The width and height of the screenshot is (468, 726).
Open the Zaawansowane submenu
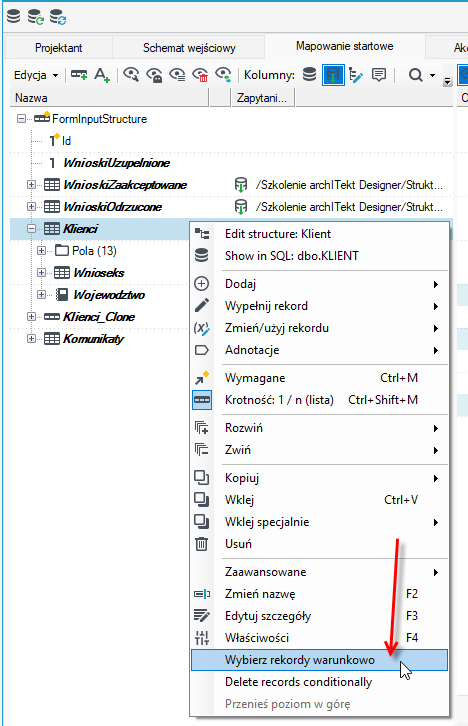tap(319, 572)
